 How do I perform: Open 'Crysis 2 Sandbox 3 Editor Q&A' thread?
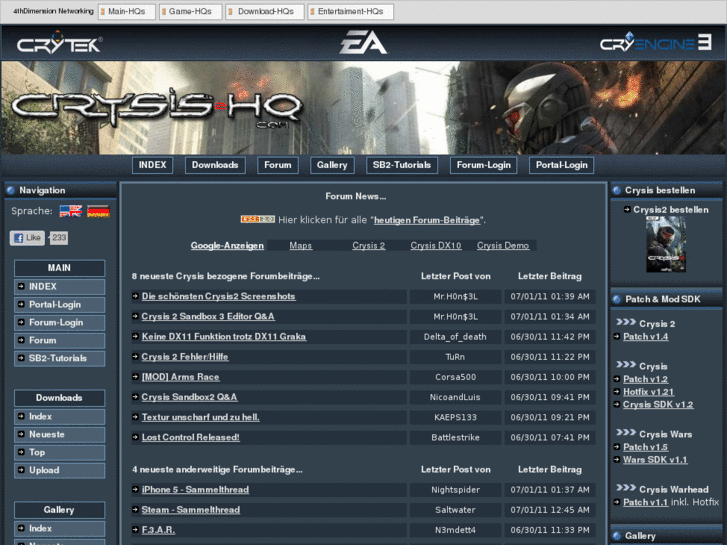208,316
